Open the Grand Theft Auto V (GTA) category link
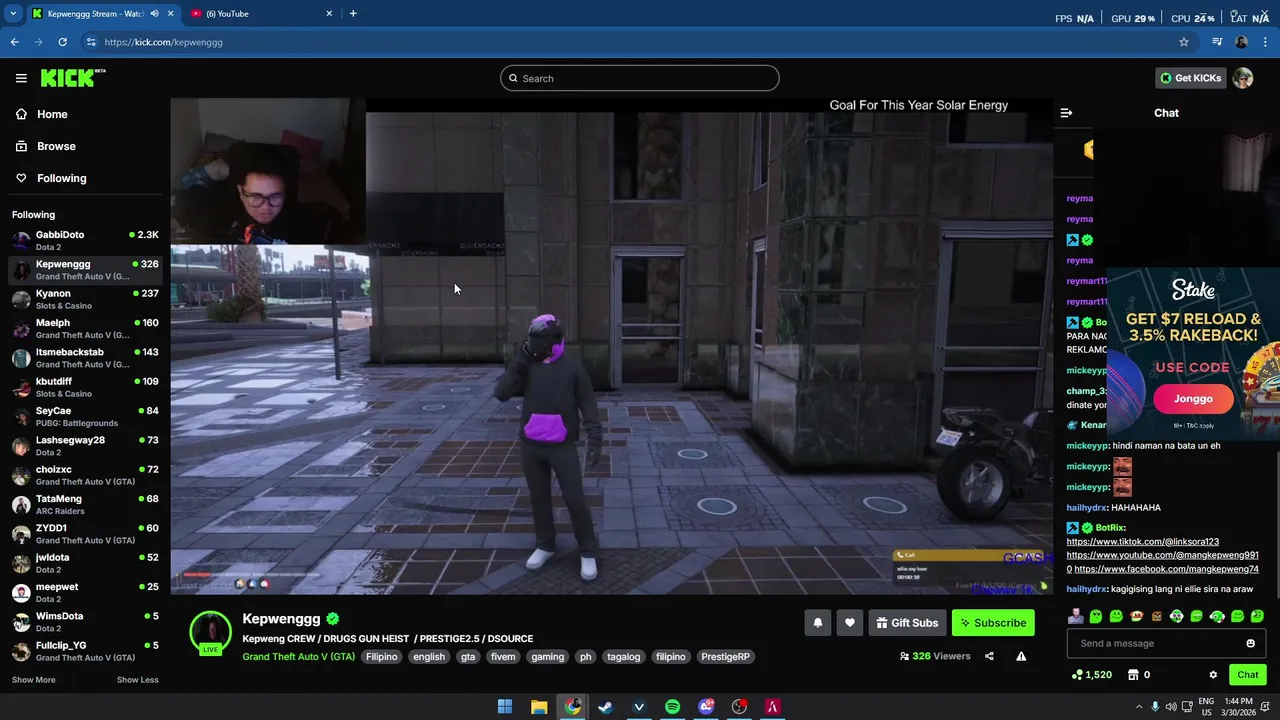Image resolution: width=1280 pixels, height=720 pixels. tap(298, 657)
